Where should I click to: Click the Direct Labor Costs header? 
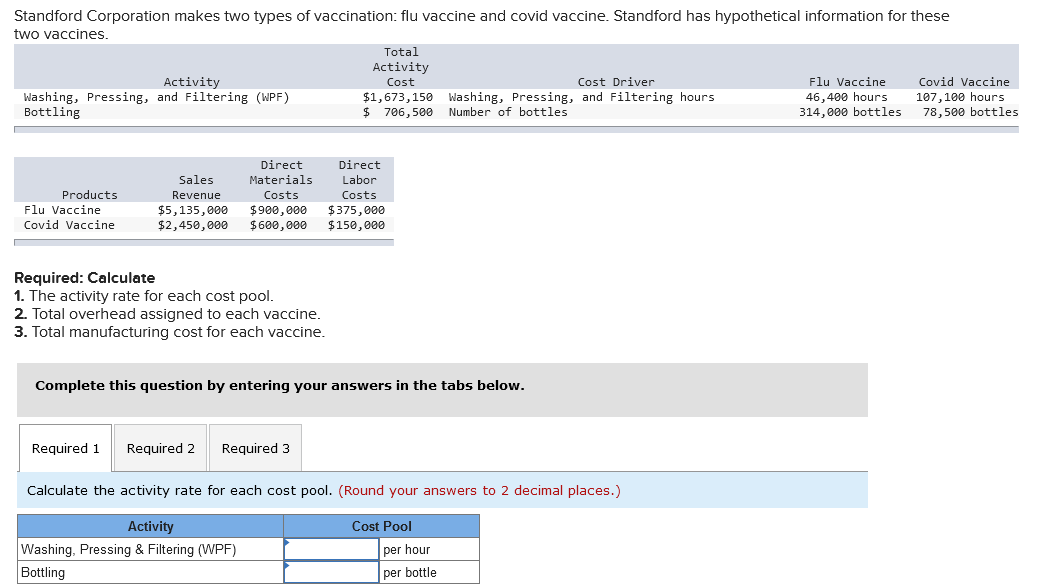[x=359, y=180]
